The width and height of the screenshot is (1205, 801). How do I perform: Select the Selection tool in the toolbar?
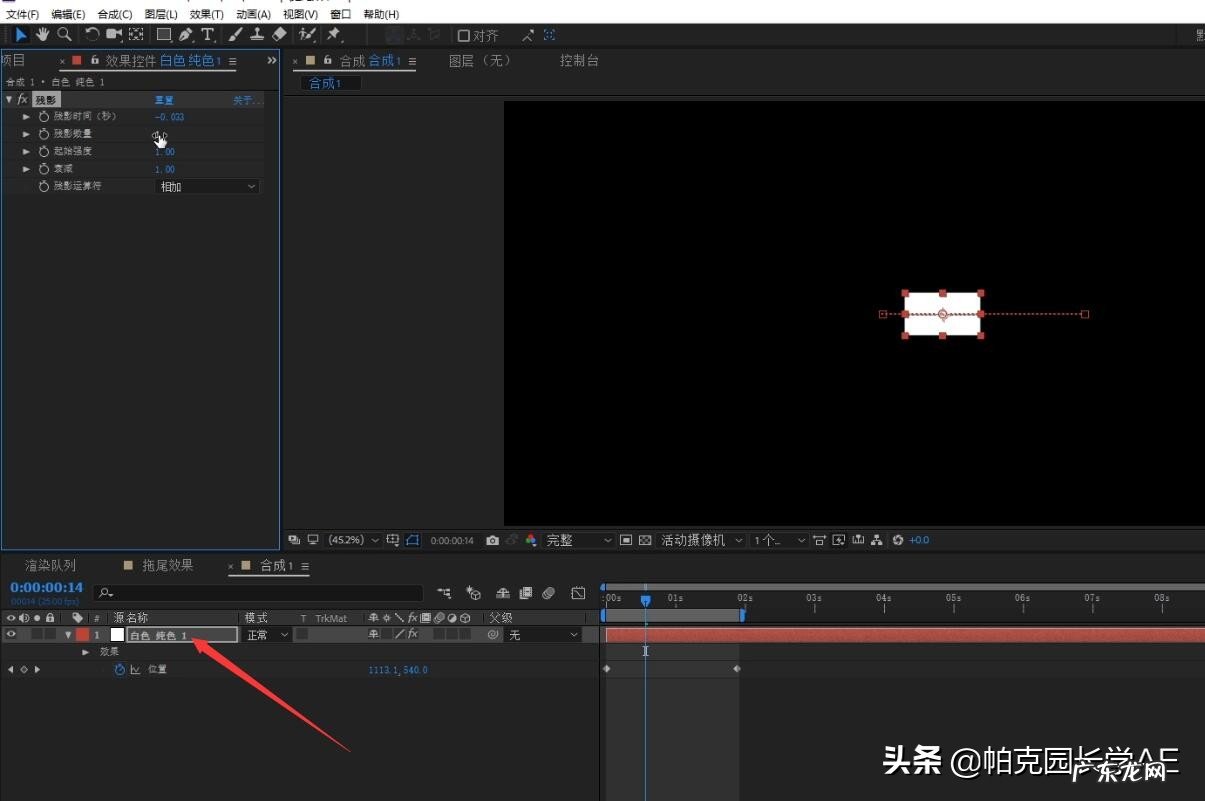22,34
